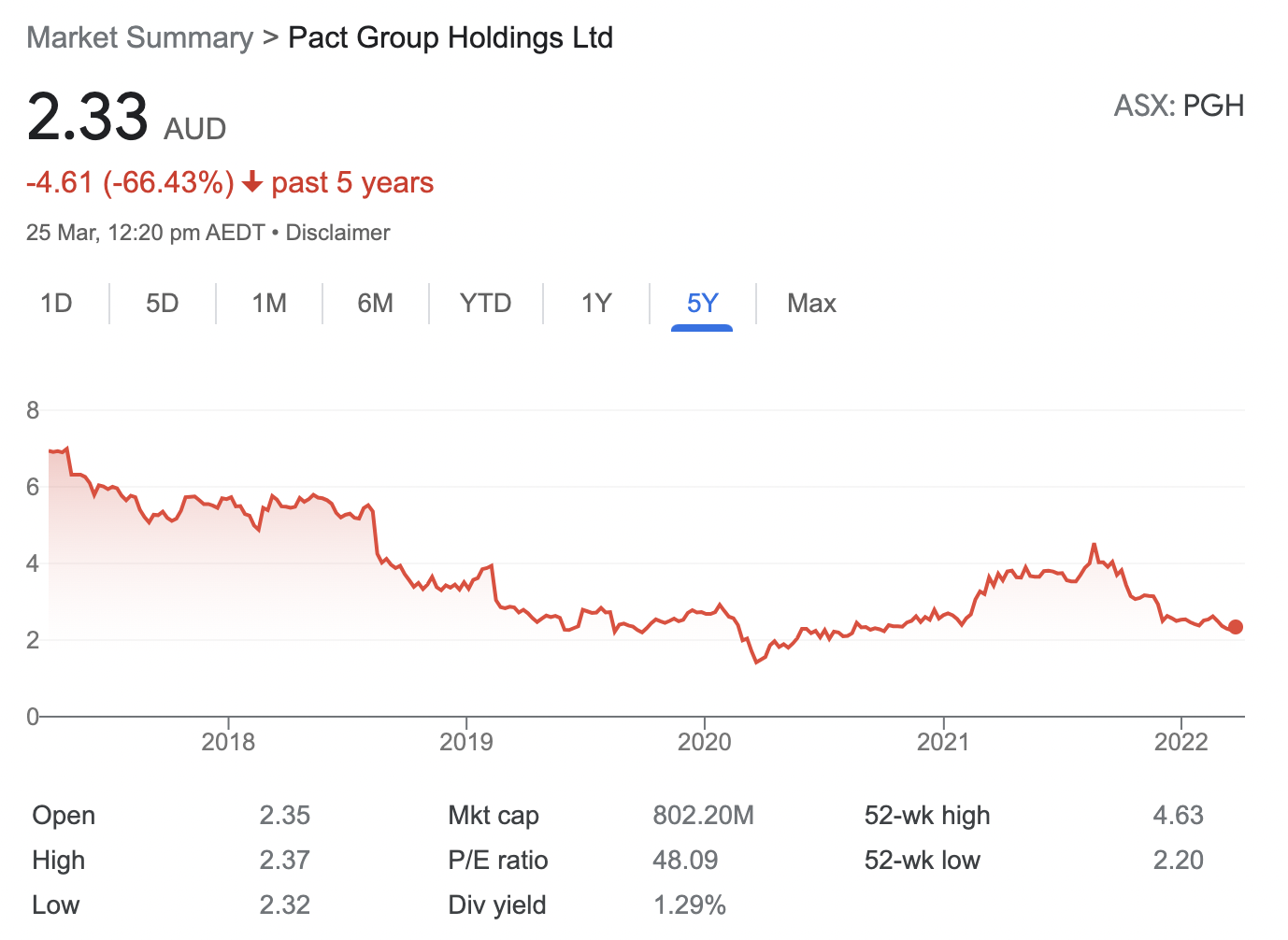
Task: Click the 2022 axis label
Action: click(x=1181, y=742)
